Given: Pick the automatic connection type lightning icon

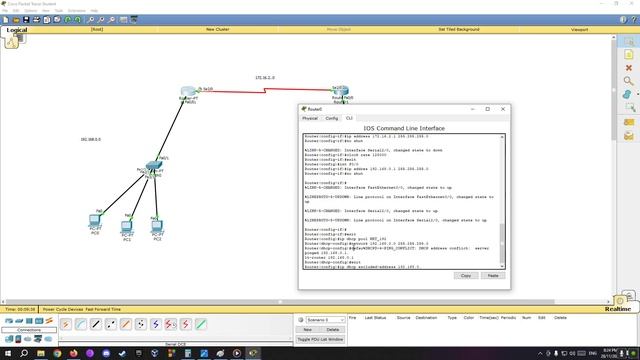Looking at the screenshot, I should 66,324.
